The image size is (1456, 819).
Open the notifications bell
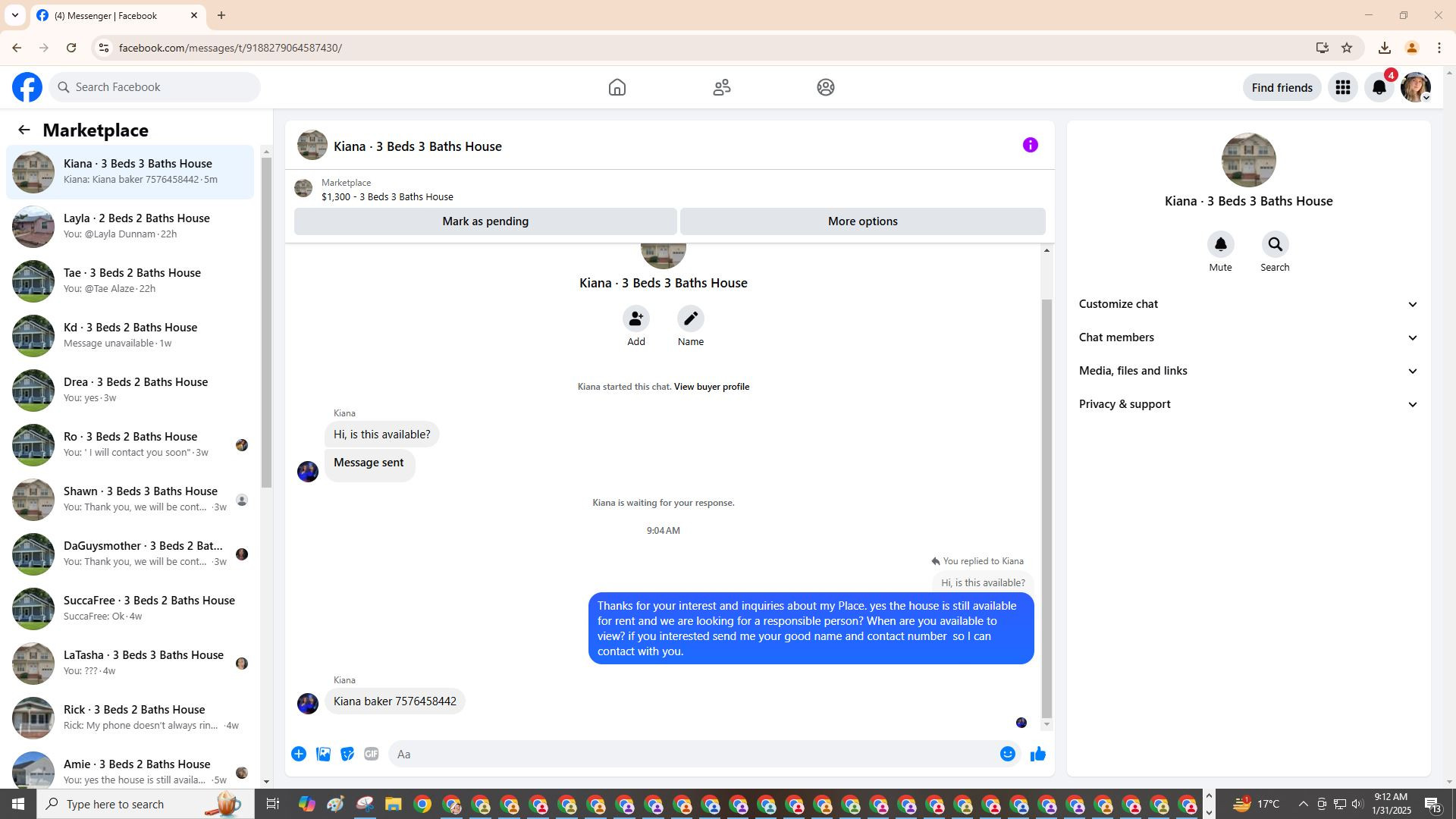coord(1379,87)
